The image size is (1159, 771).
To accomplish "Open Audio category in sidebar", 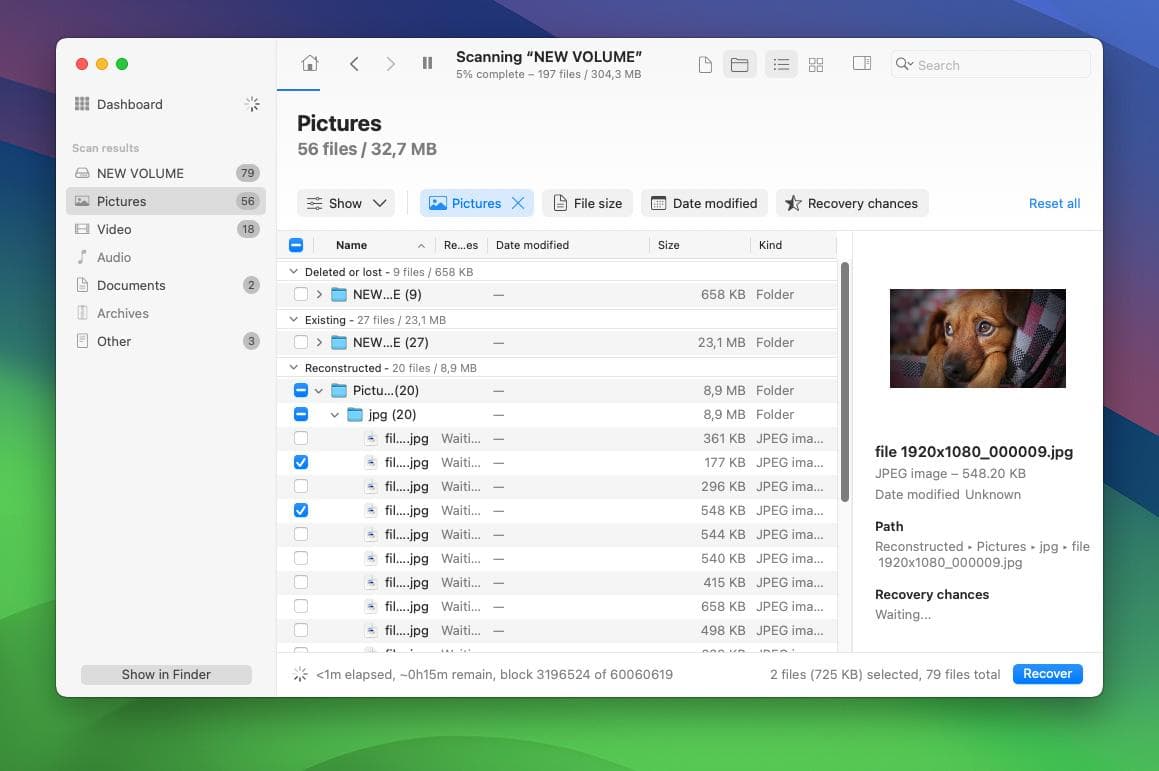I will click(166, 257).
